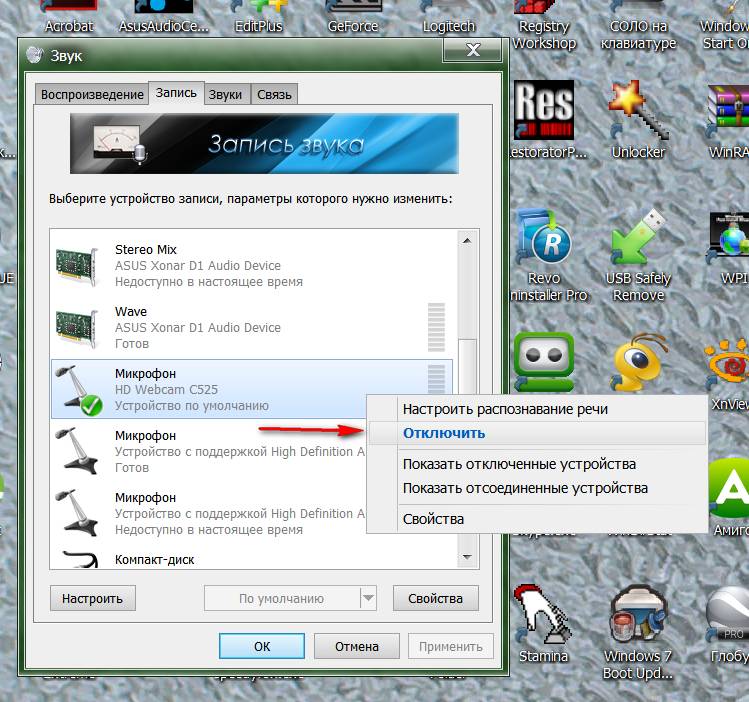Click the Компакт-диск list entry name
This screenshot has width=749, height=702.
[154, 560]
